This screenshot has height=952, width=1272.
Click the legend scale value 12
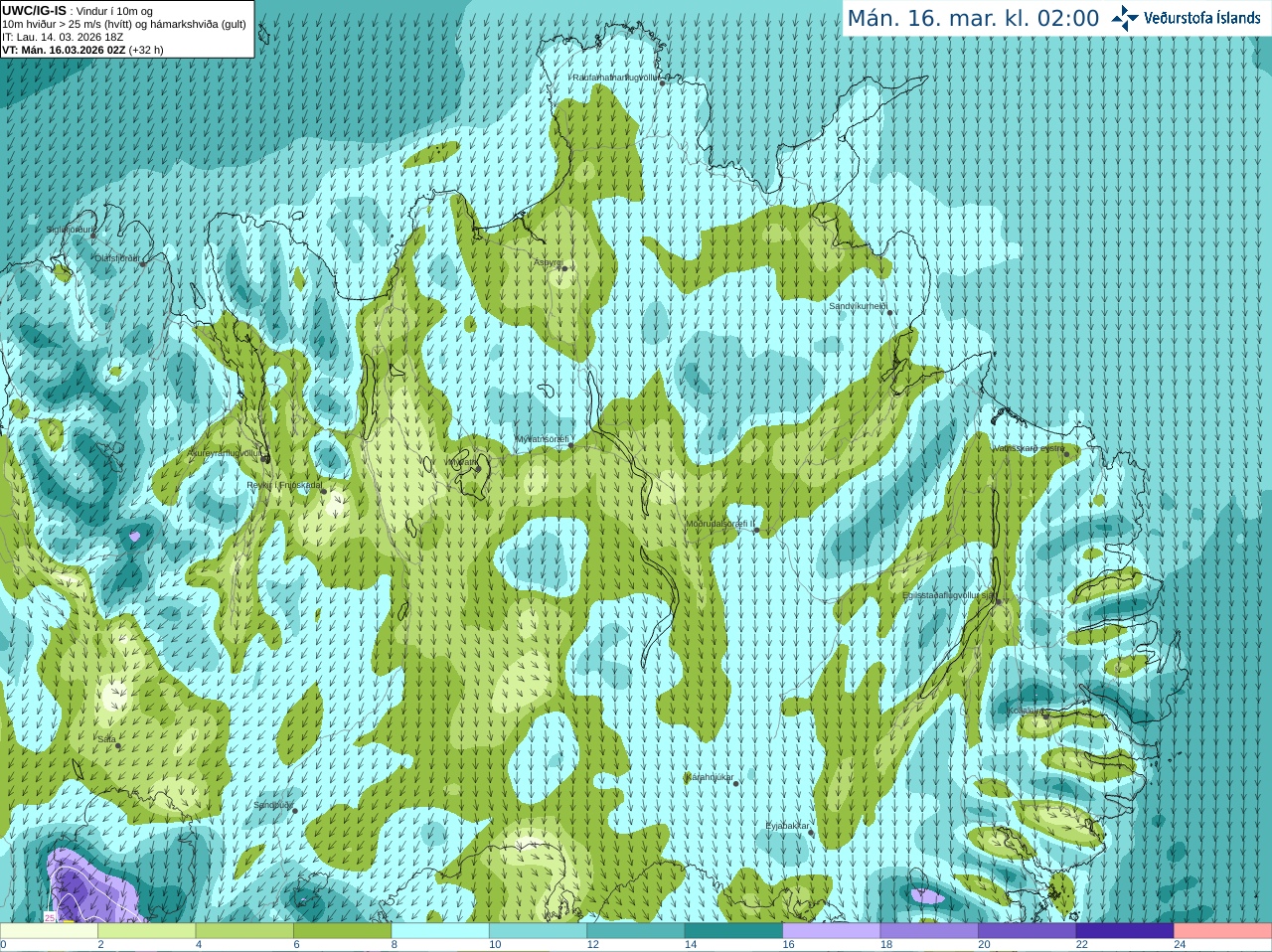(x=592, y=945)
